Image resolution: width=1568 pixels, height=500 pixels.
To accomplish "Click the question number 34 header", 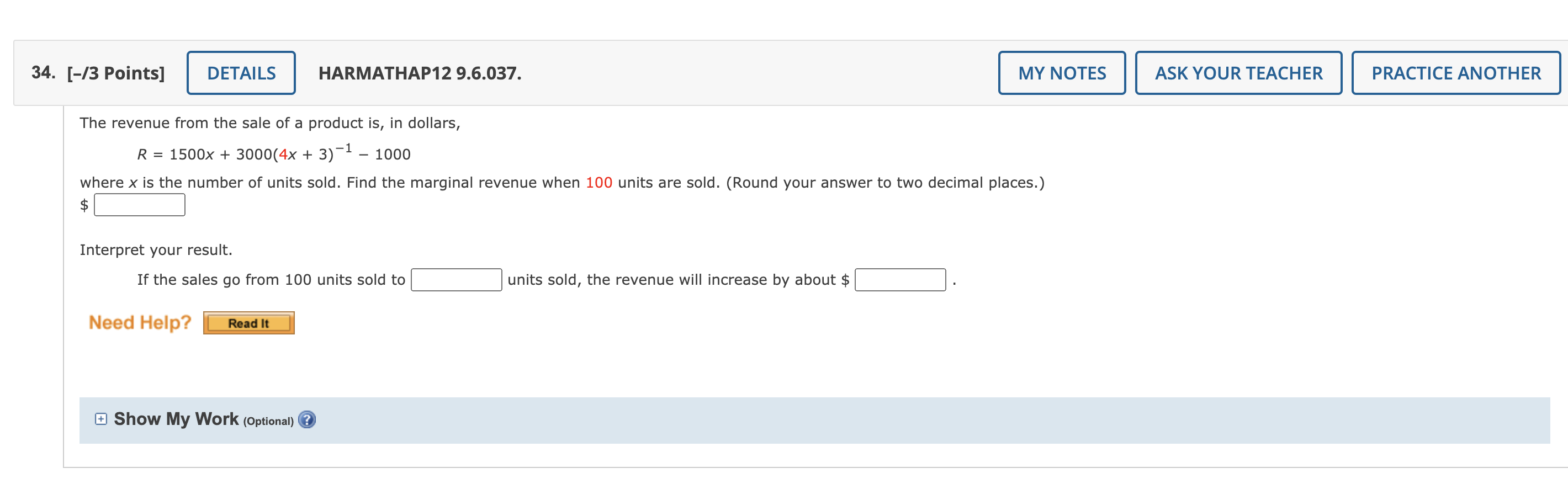I will [x=42, y=71].
